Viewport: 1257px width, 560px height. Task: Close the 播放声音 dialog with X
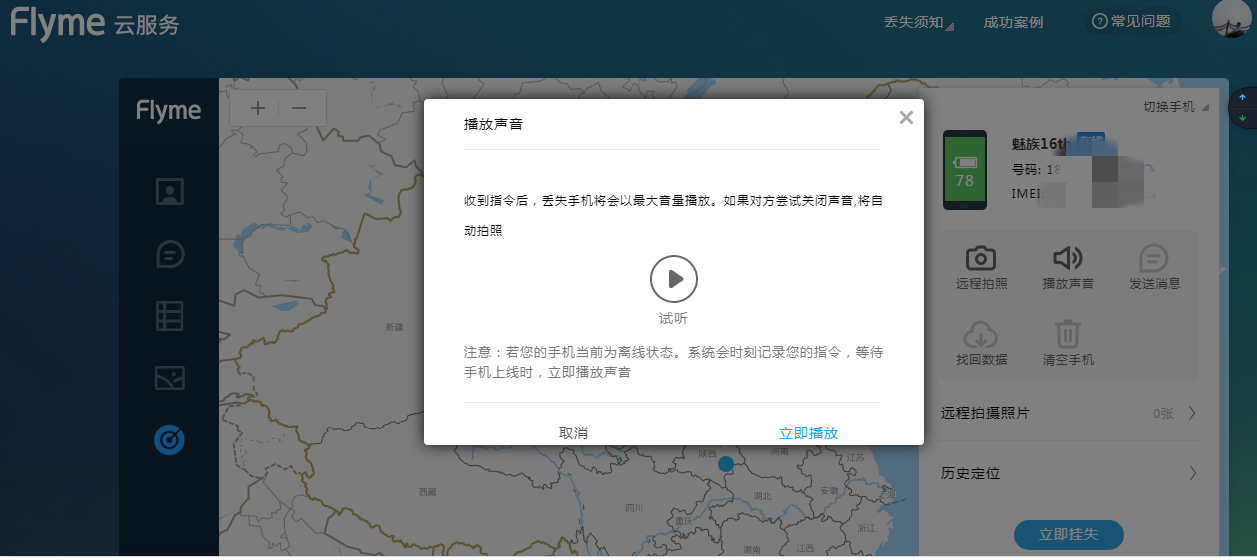click(906, 117)
